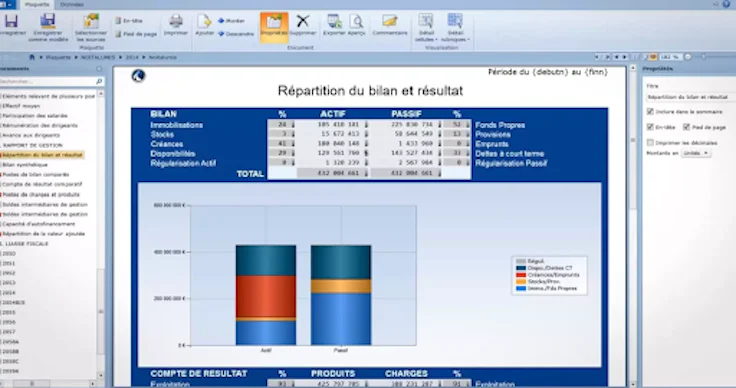This screenshot has height=388, width=736.
Task: Click the Descendre button
Action: pyautogui.click(x=236, y=34)
